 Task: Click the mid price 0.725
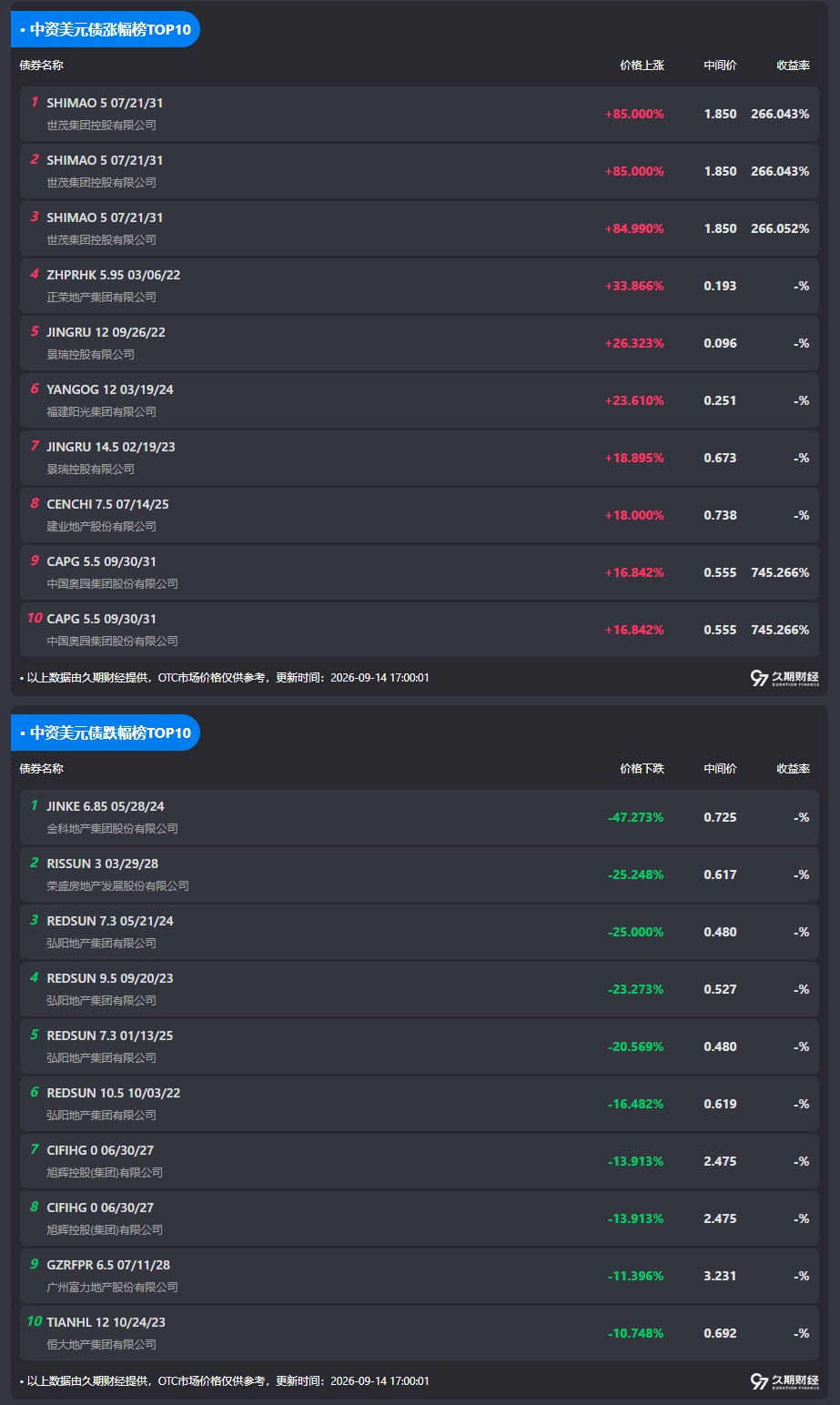(x=720, y=817)
